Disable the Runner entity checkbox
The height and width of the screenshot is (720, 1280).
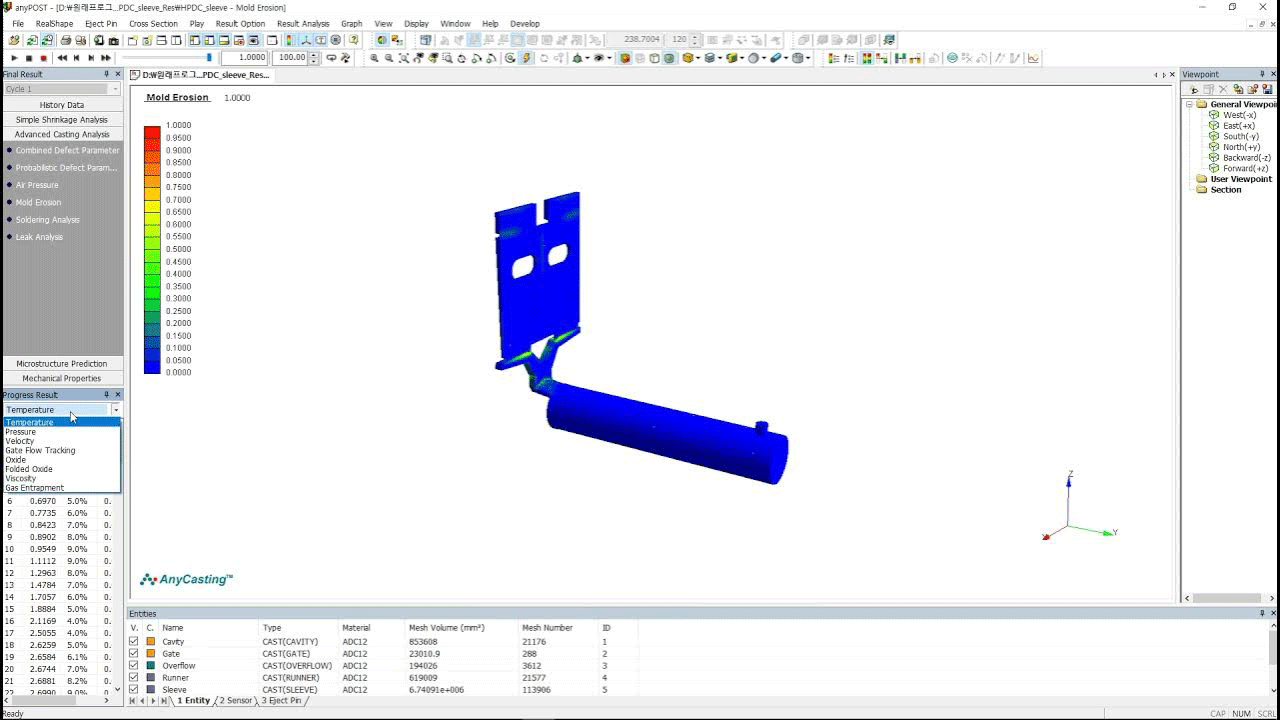(134, 678)
